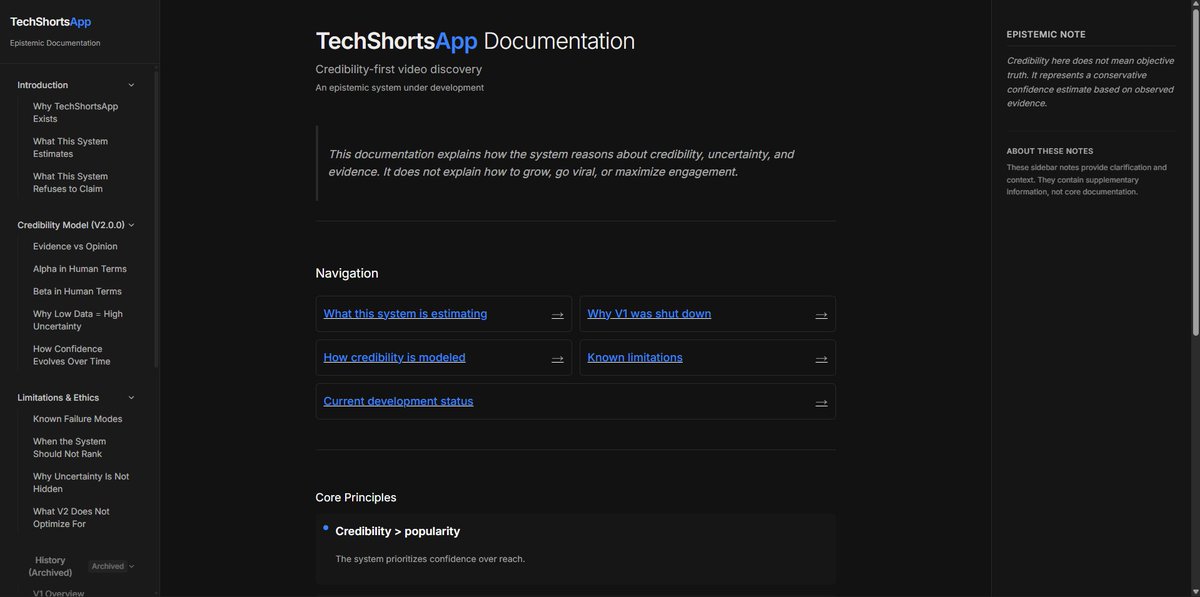Click the Navigation section heading

[x=347, y=273]
